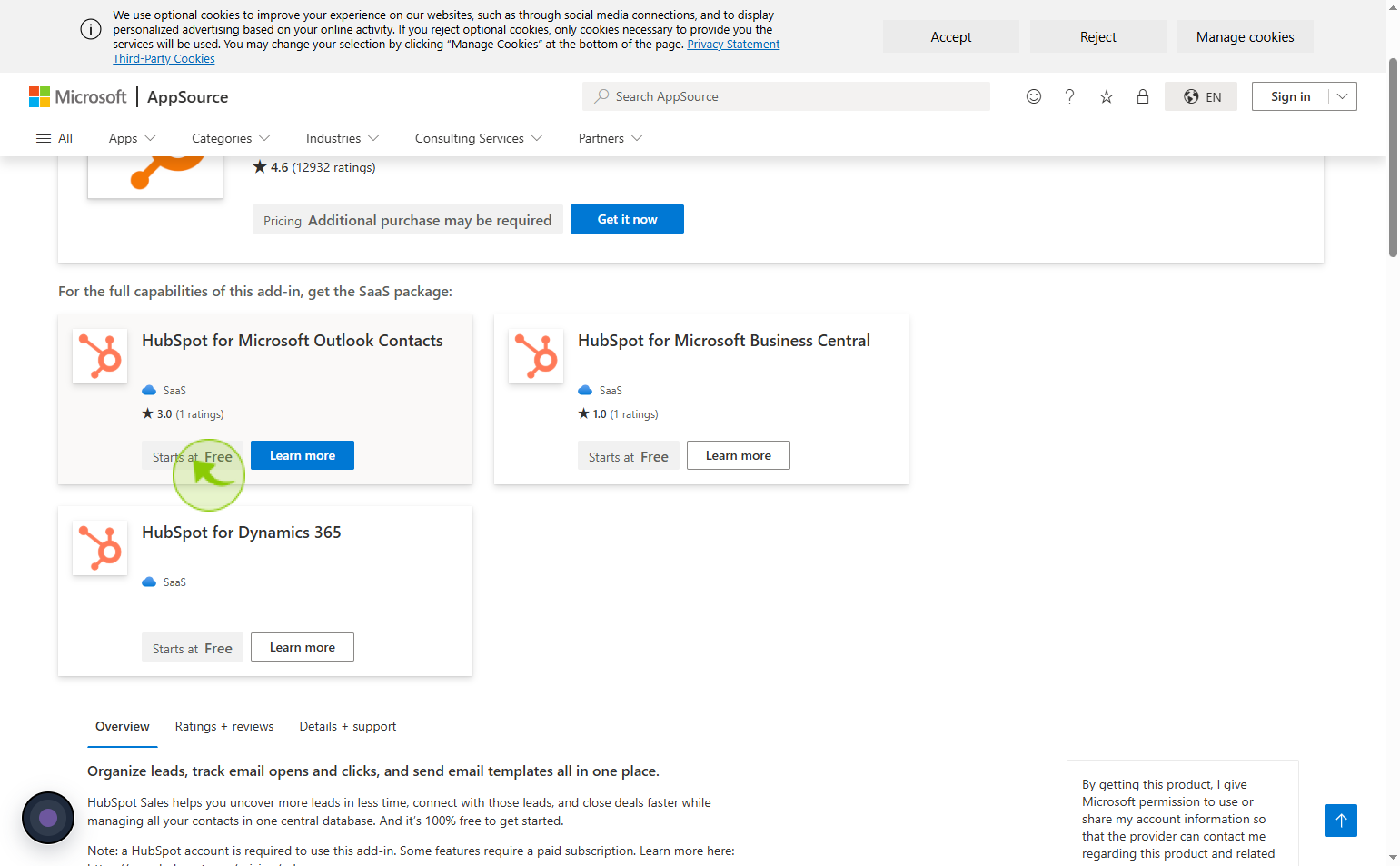Image resolution: width=1400 pixels, height=866 pixels.
Task: Open Manage cookies settings
Action: pyautogui.click(x=1246, y=36)
